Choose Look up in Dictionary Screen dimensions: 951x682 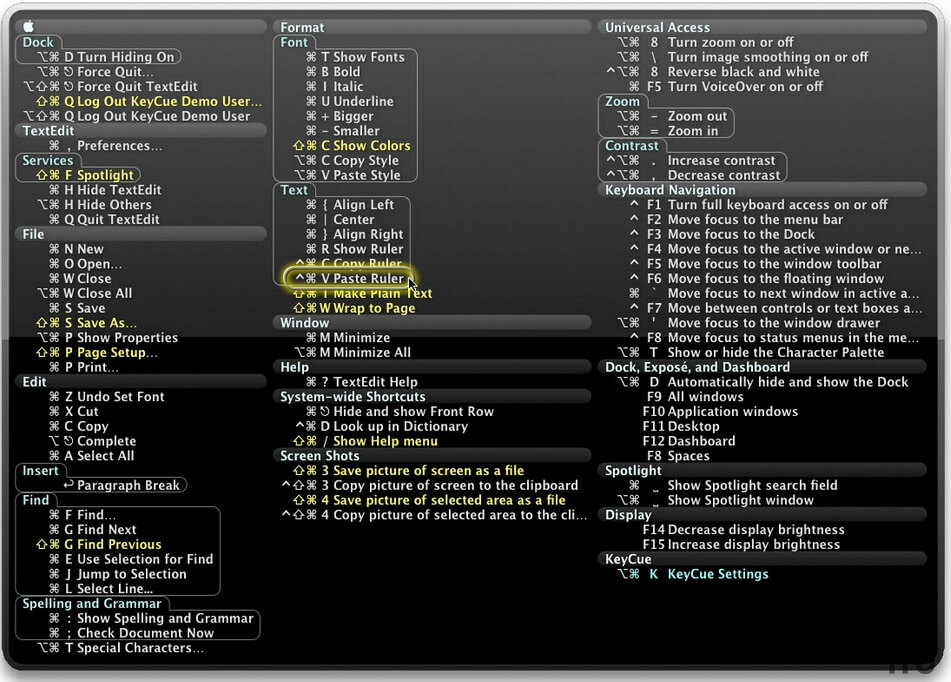click(x=381, y=427)
